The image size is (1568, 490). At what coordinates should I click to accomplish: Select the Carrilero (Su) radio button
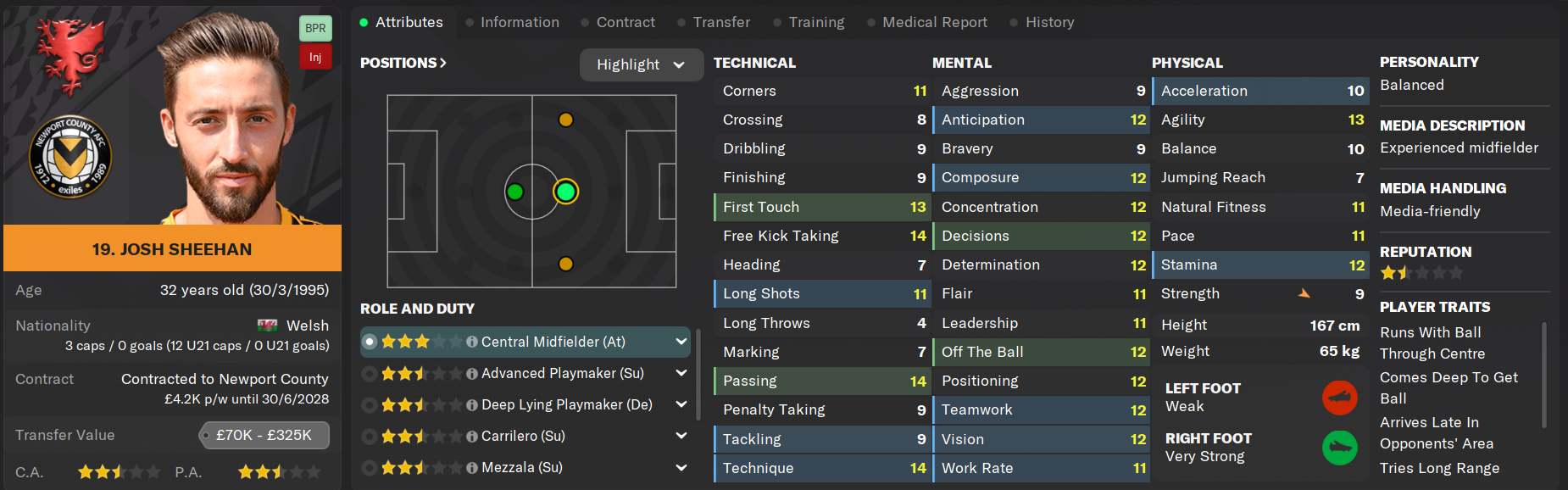[x=370, y=436]
